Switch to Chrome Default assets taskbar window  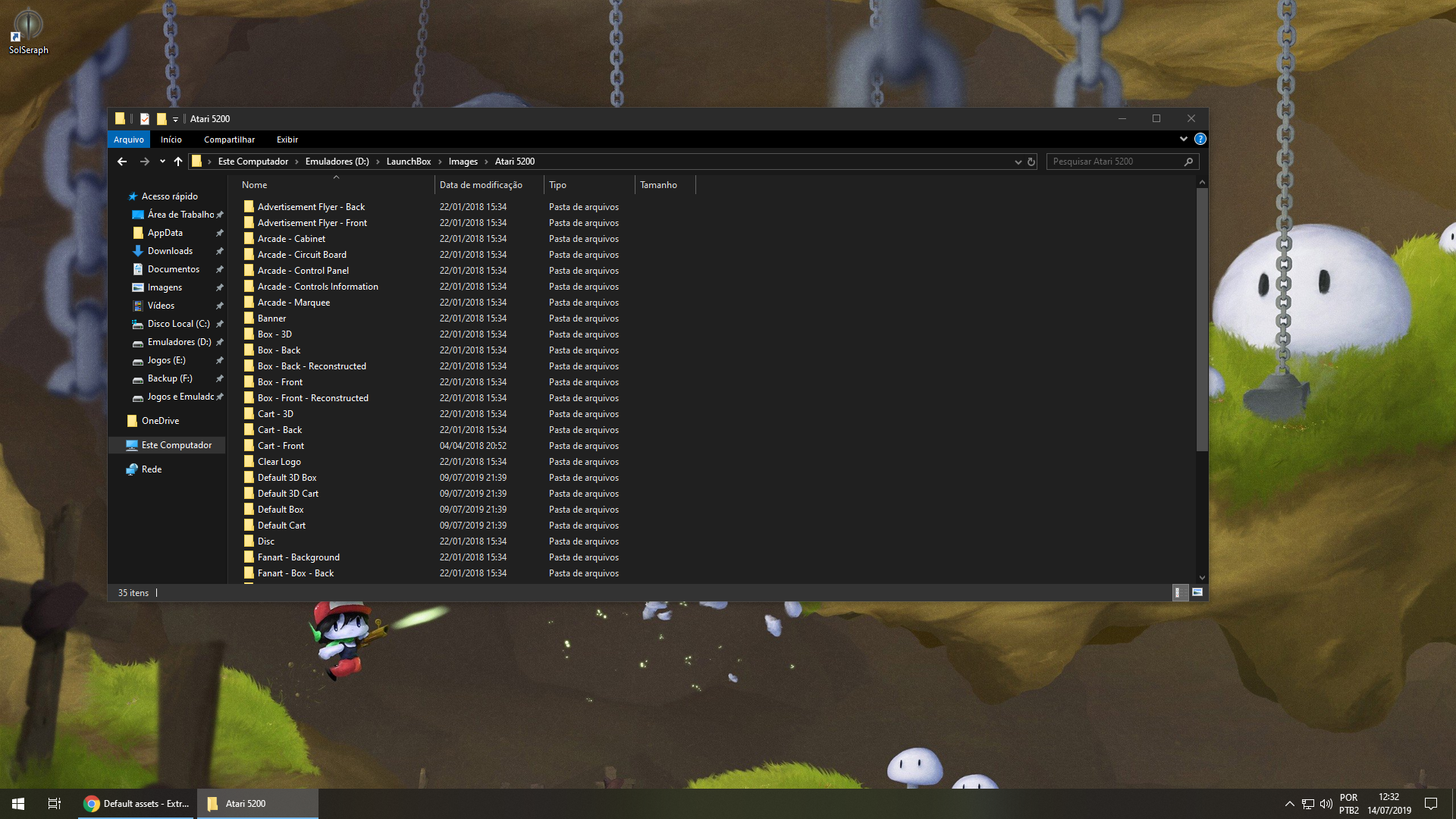[x=136, y=804]
